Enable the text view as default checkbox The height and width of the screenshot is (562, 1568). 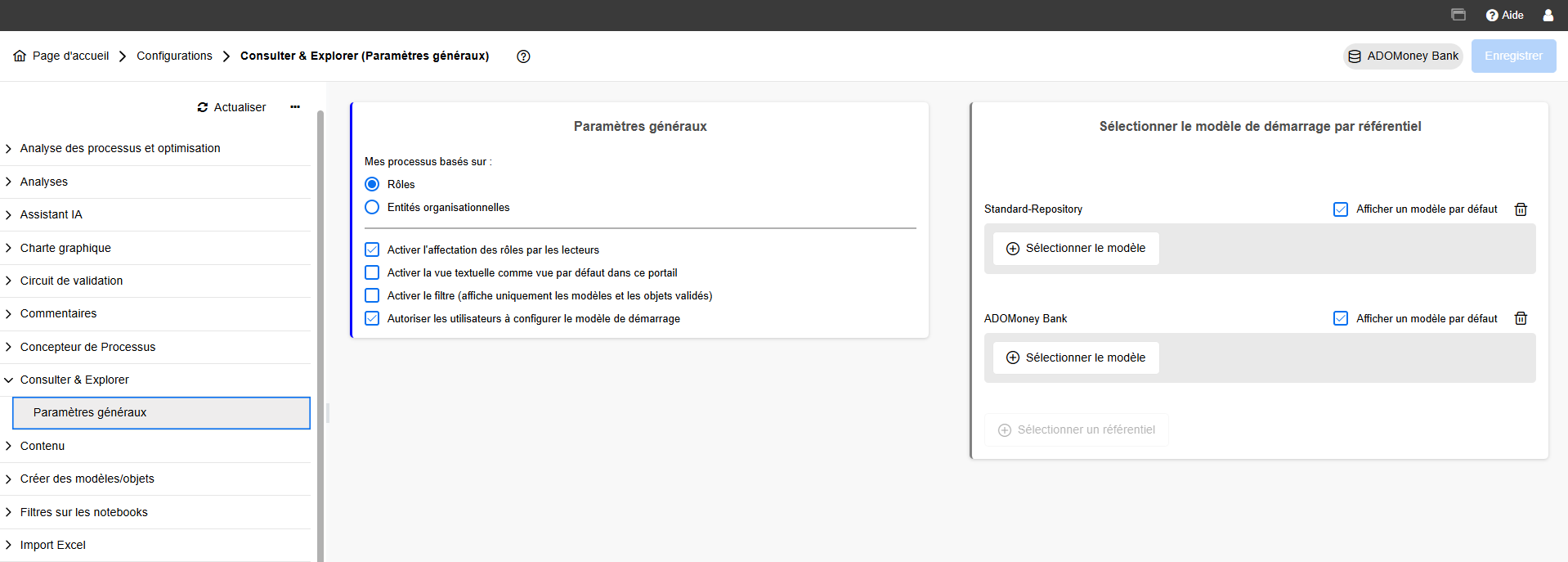click(x=372, y=272)
